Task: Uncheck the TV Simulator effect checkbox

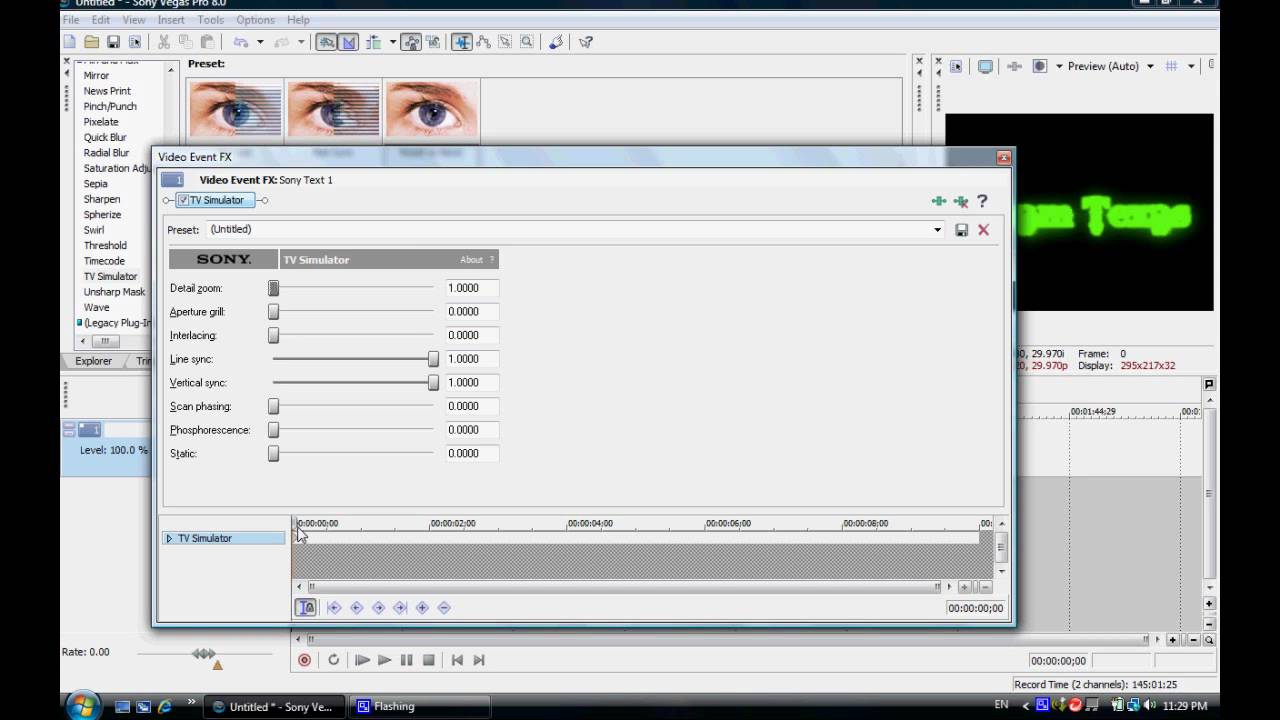Action: (x=183, y=200)
